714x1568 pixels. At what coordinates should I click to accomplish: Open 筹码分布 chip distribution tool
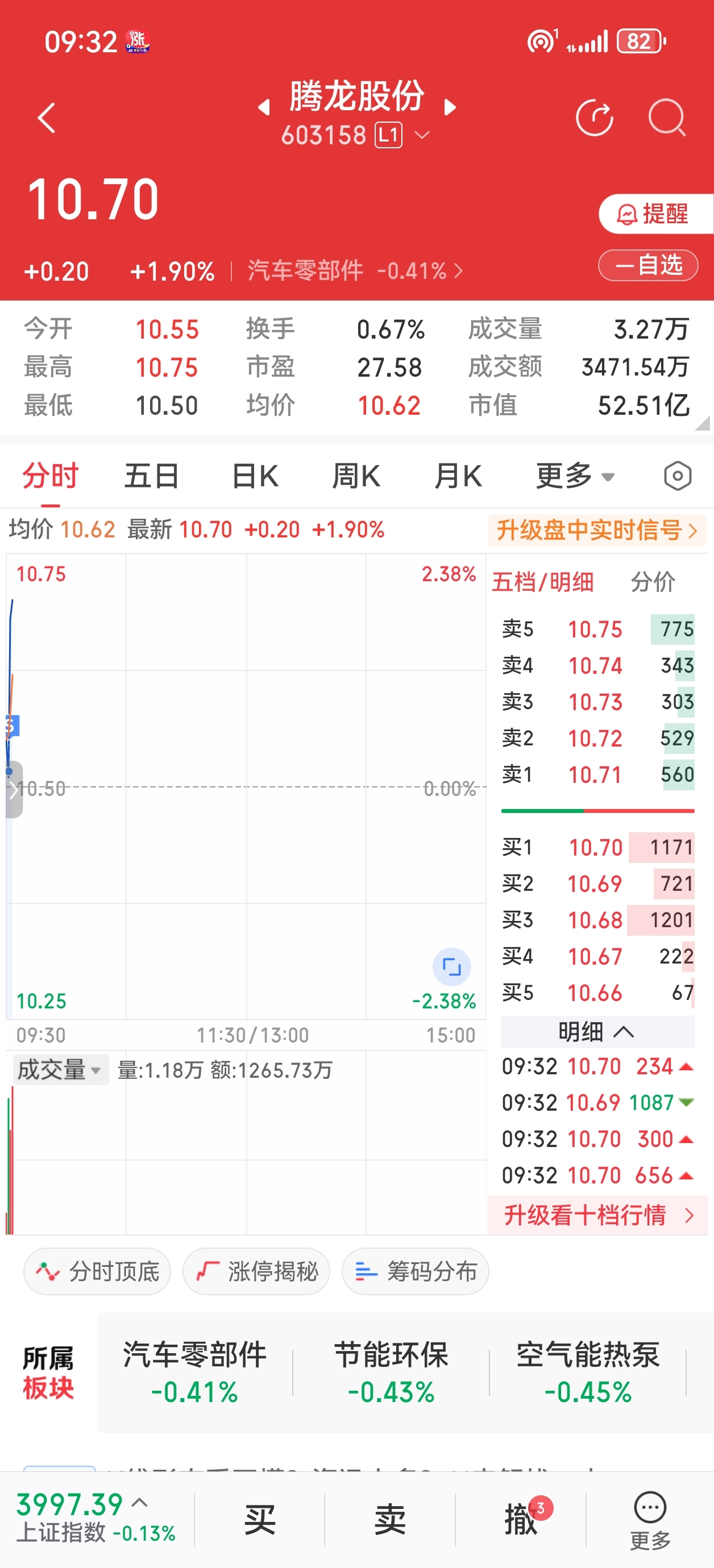point(416,1271)
